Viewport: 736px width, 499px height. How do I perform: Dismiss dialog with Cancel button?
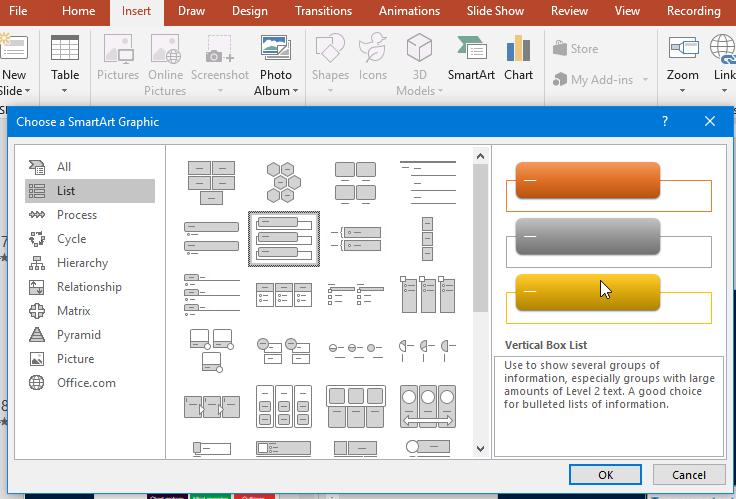689,475
